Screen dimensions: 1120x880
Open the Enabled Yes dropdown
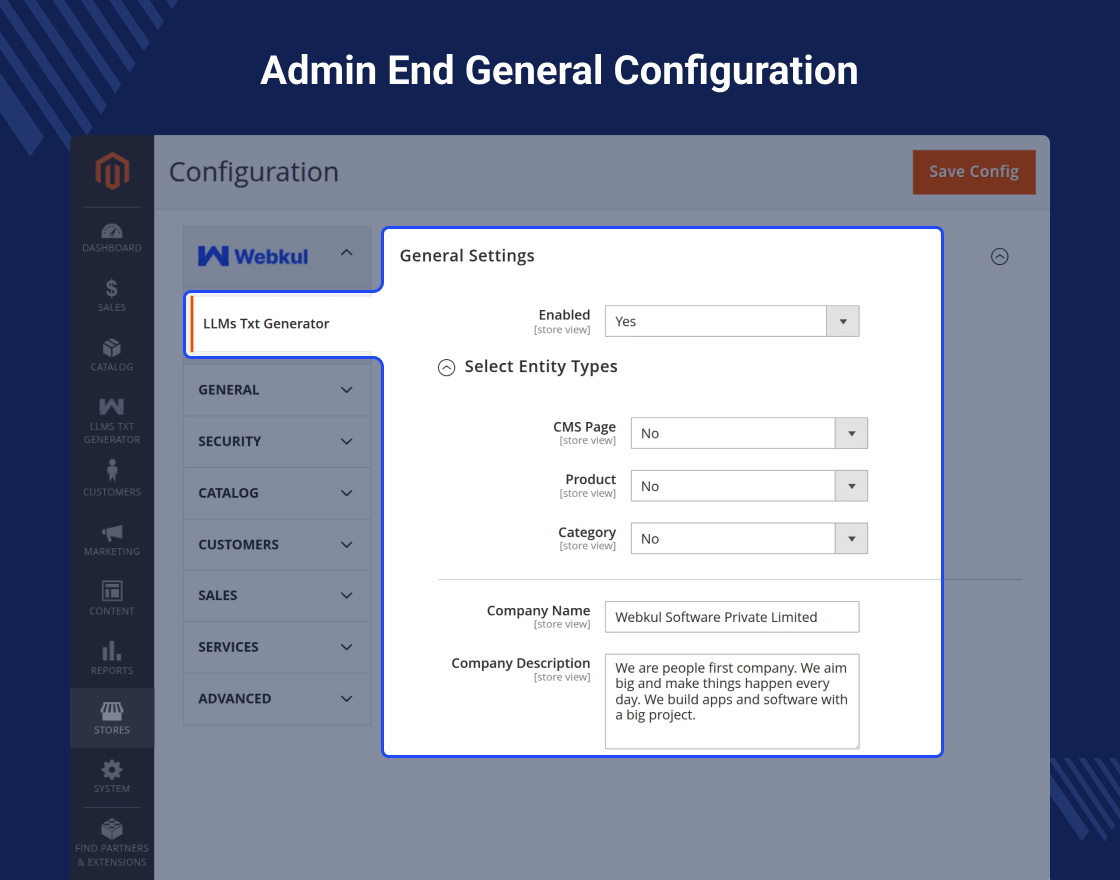point(731,321)
